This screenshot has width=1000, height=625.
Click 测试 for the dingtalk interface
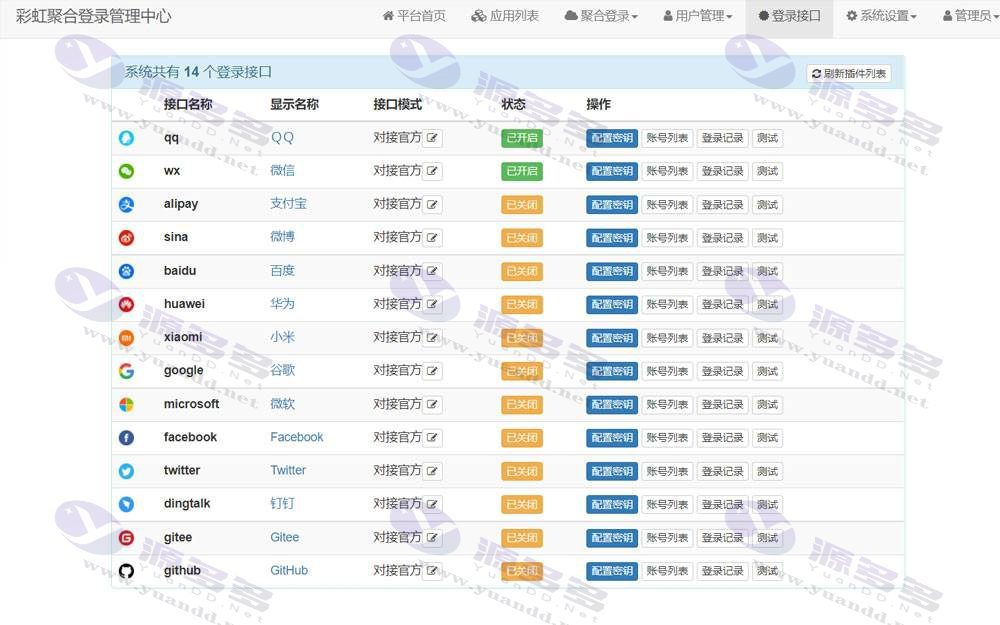click(x=767, y=504)
